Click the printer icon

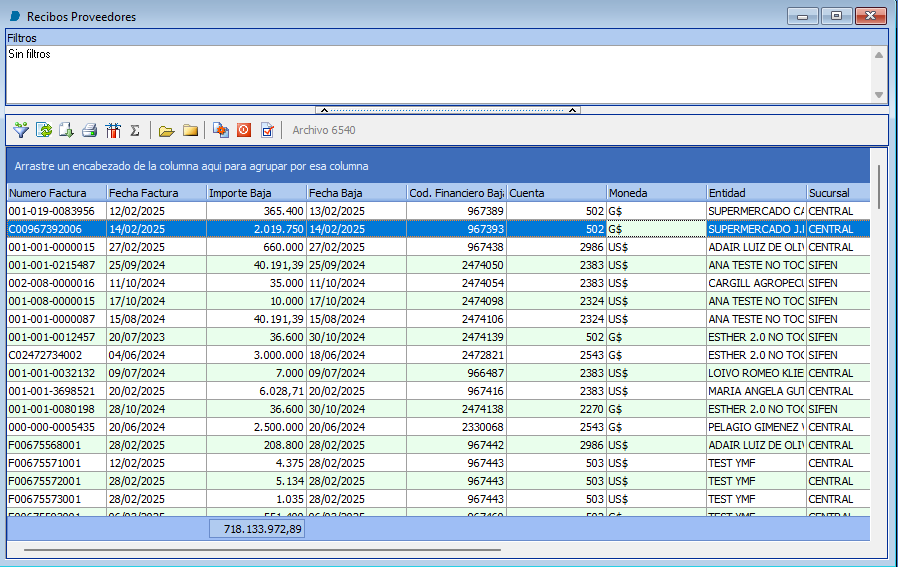[x=89, y=130]
